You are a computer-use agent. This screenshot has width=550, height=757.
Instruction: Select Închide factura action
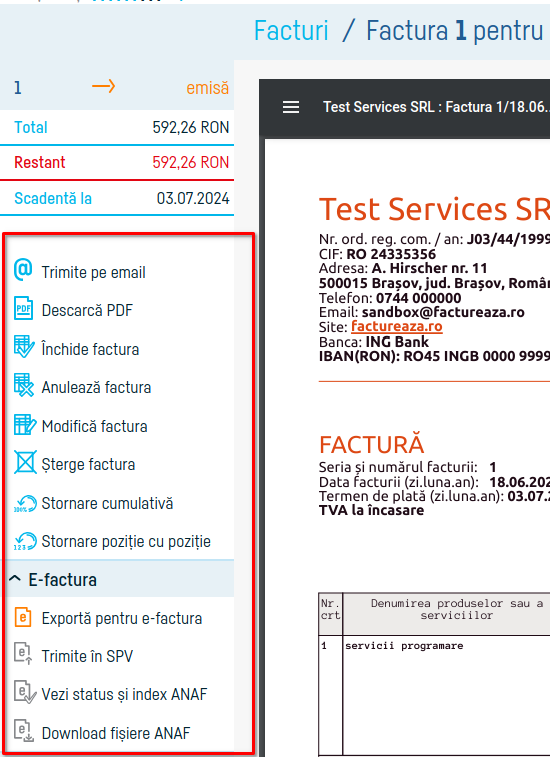[90, 349]
